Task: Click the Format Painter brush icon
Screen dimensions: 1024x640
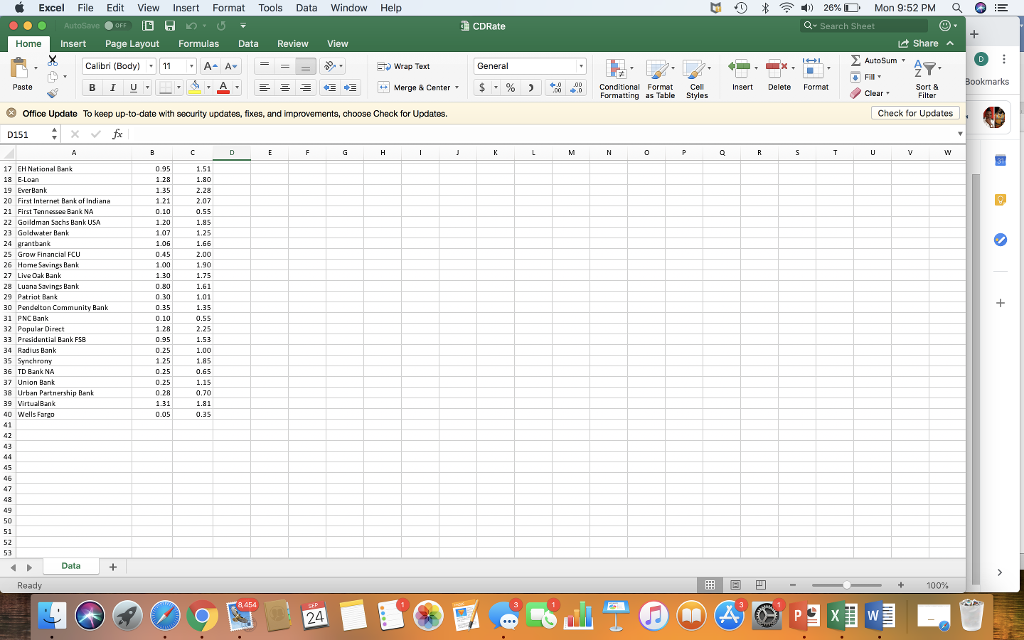Action: pos(53,93)
